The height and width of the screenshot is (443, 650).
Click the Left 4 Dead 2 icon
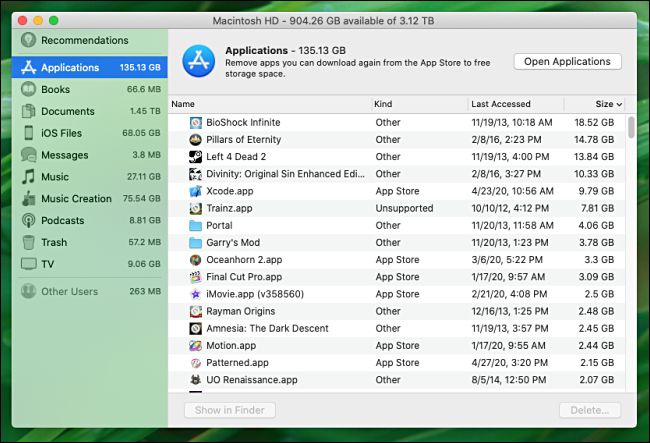195,157
